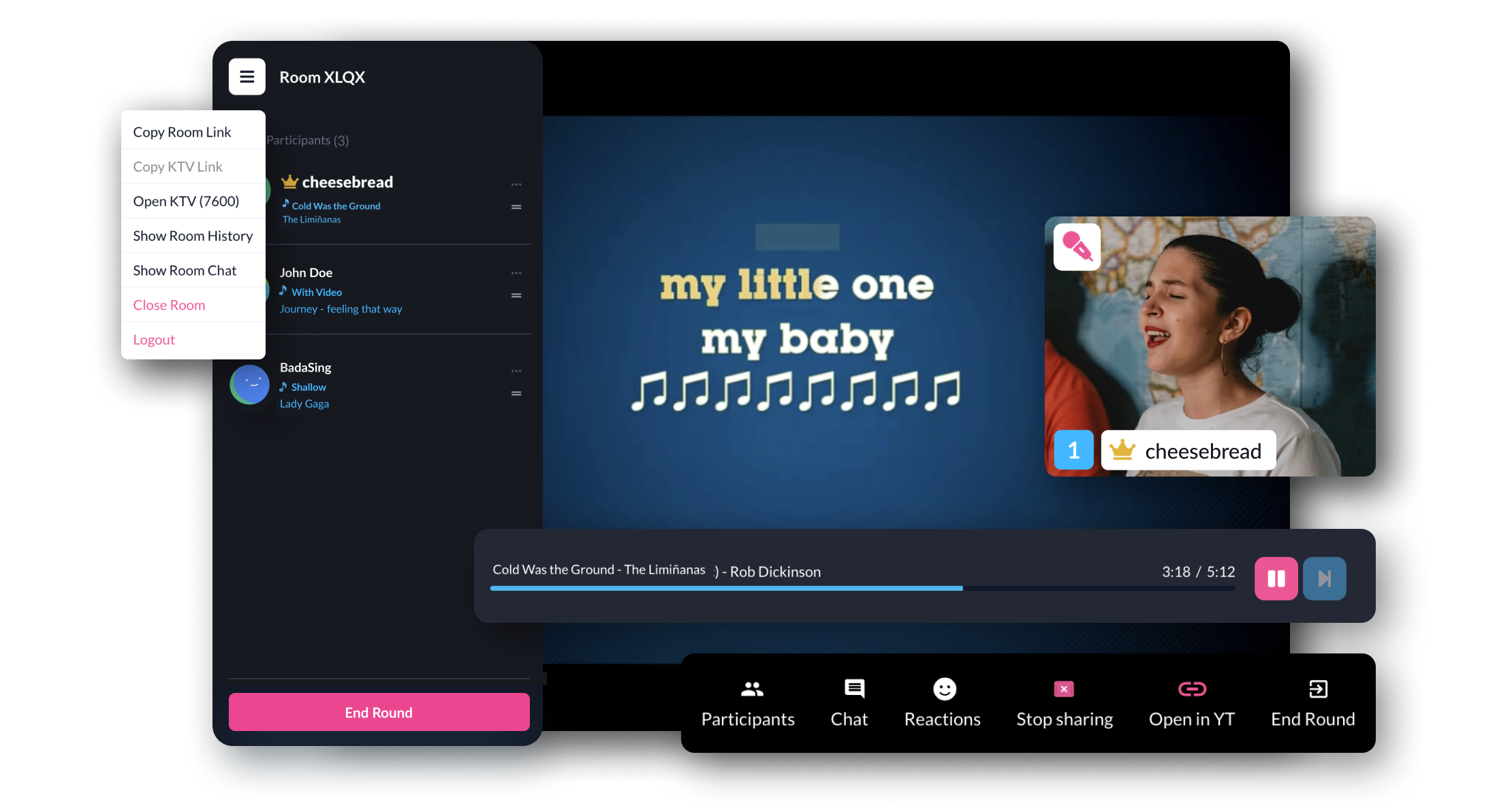
Task: Skip to next song with the blue button
Action: 1324,579
